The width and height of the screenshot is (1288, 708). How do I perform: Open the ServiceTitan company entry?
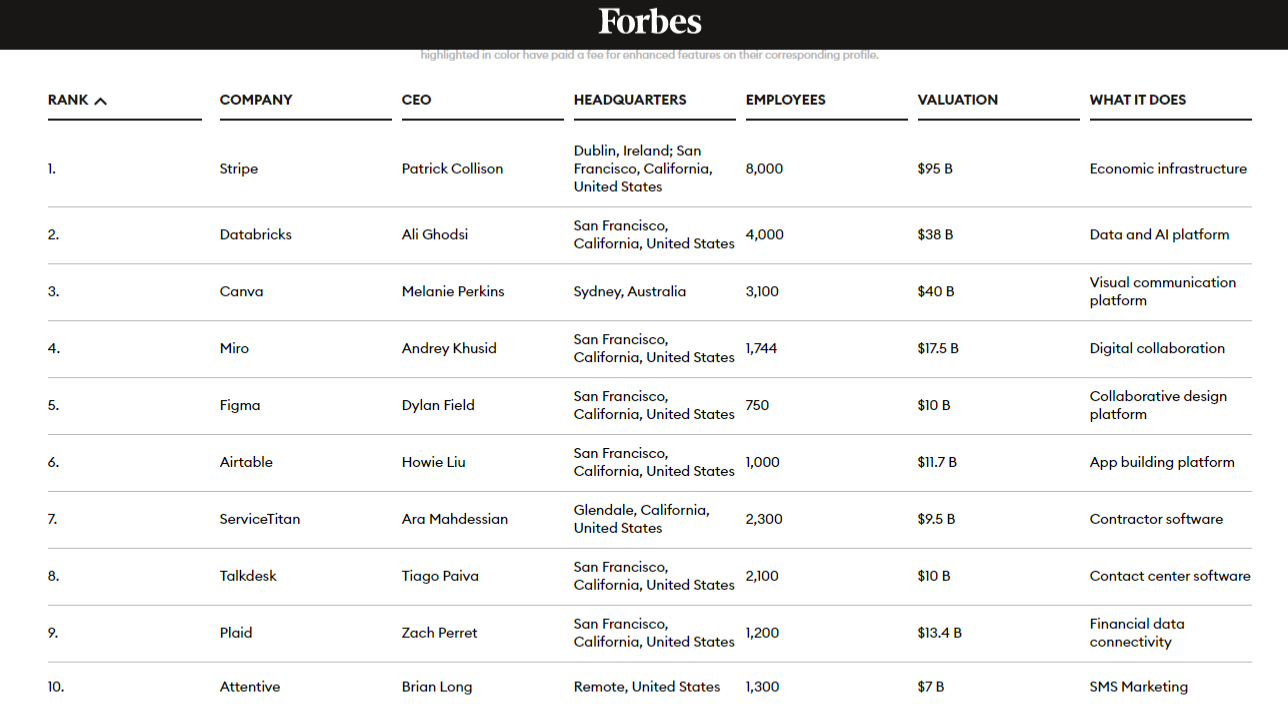click(x=260, y=520)
